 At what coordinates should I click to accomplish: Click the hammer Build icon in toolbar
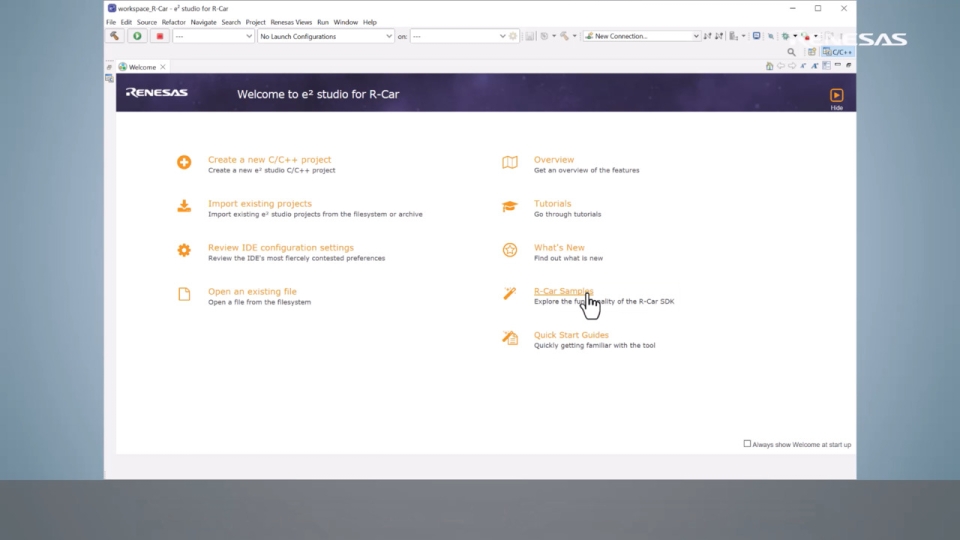[x=116, y=36]
